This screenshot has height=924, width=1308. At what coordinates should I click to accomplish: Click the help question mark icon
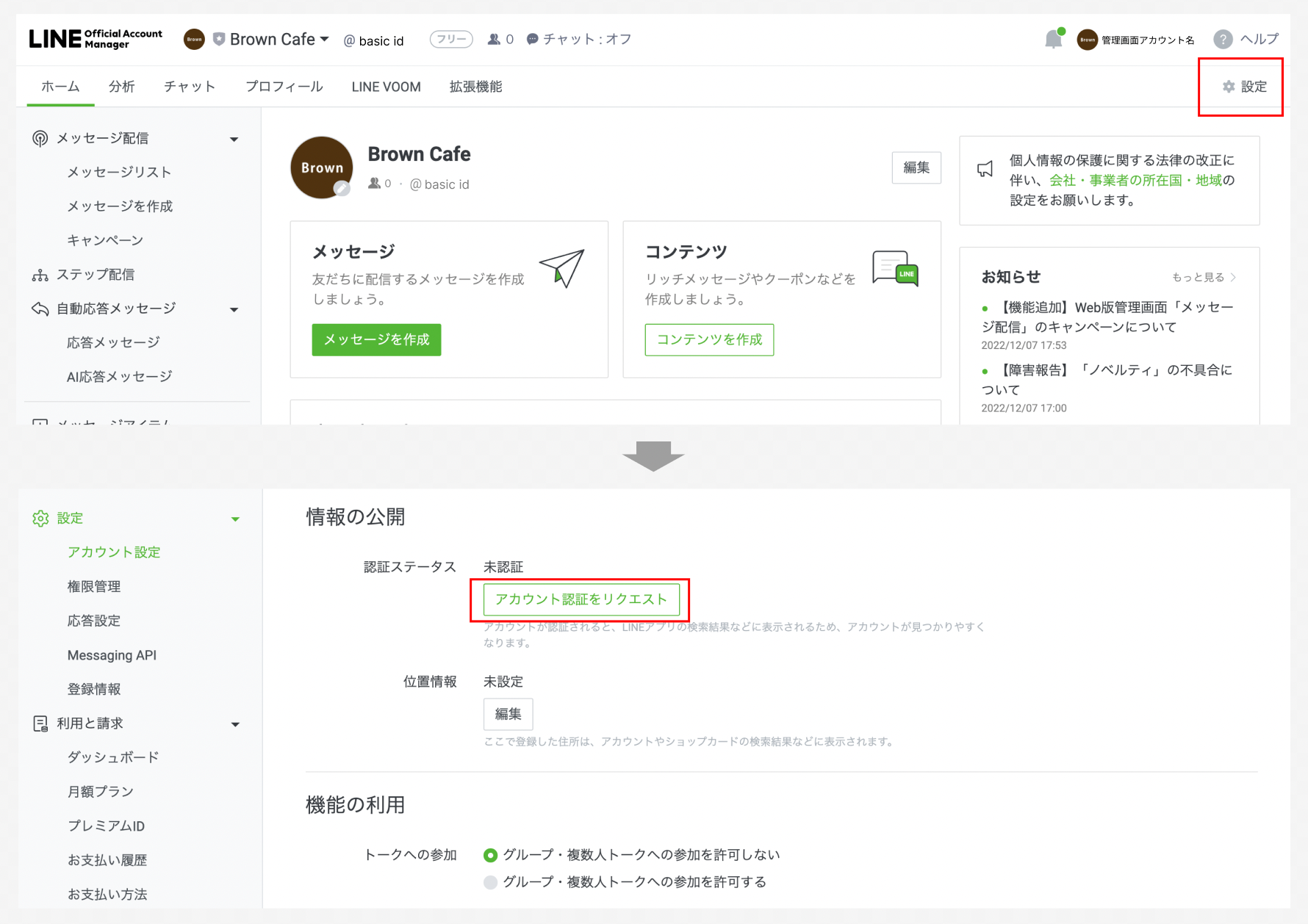tap(1222, 40)
